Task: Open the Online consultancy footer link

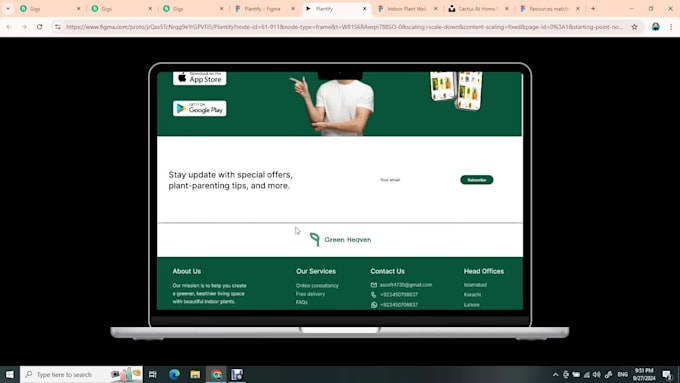Action: click(317, 285)
